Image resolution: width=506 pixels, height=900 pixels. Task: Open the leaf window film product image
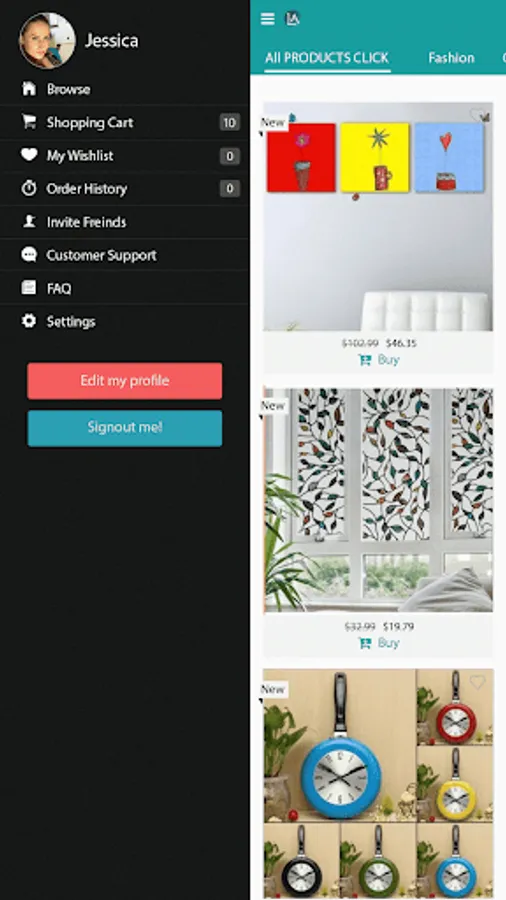[378, 500]
